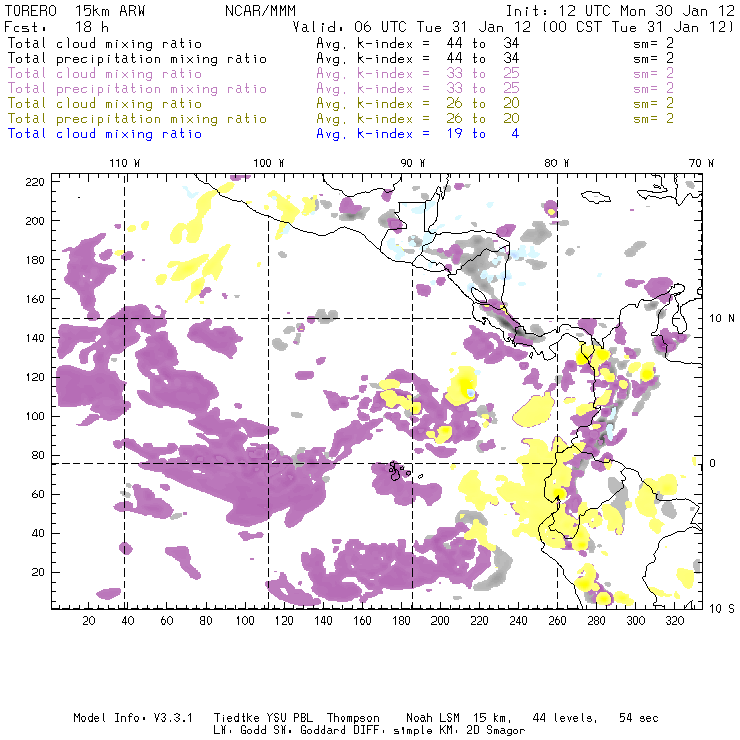Select the black "sm= 2" in the first legend row
The width and height of the screenshot is (740, 740).
pyautogui.click(x=653, y=44)
